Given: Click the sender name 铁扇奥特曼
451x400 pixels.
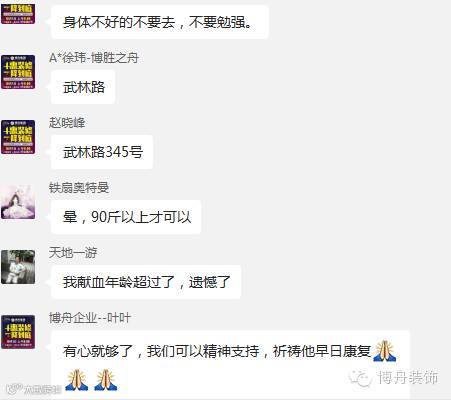Looking at the screenshot, I should point(79,188).
